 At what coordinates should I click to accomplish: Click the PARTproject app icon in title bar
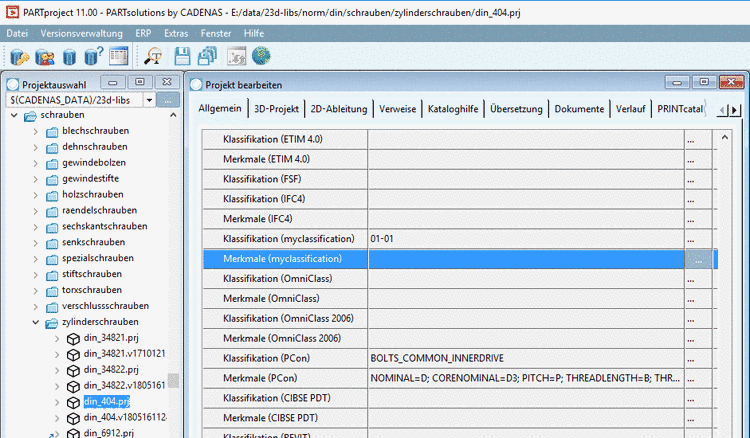click(x=12, y=12)
